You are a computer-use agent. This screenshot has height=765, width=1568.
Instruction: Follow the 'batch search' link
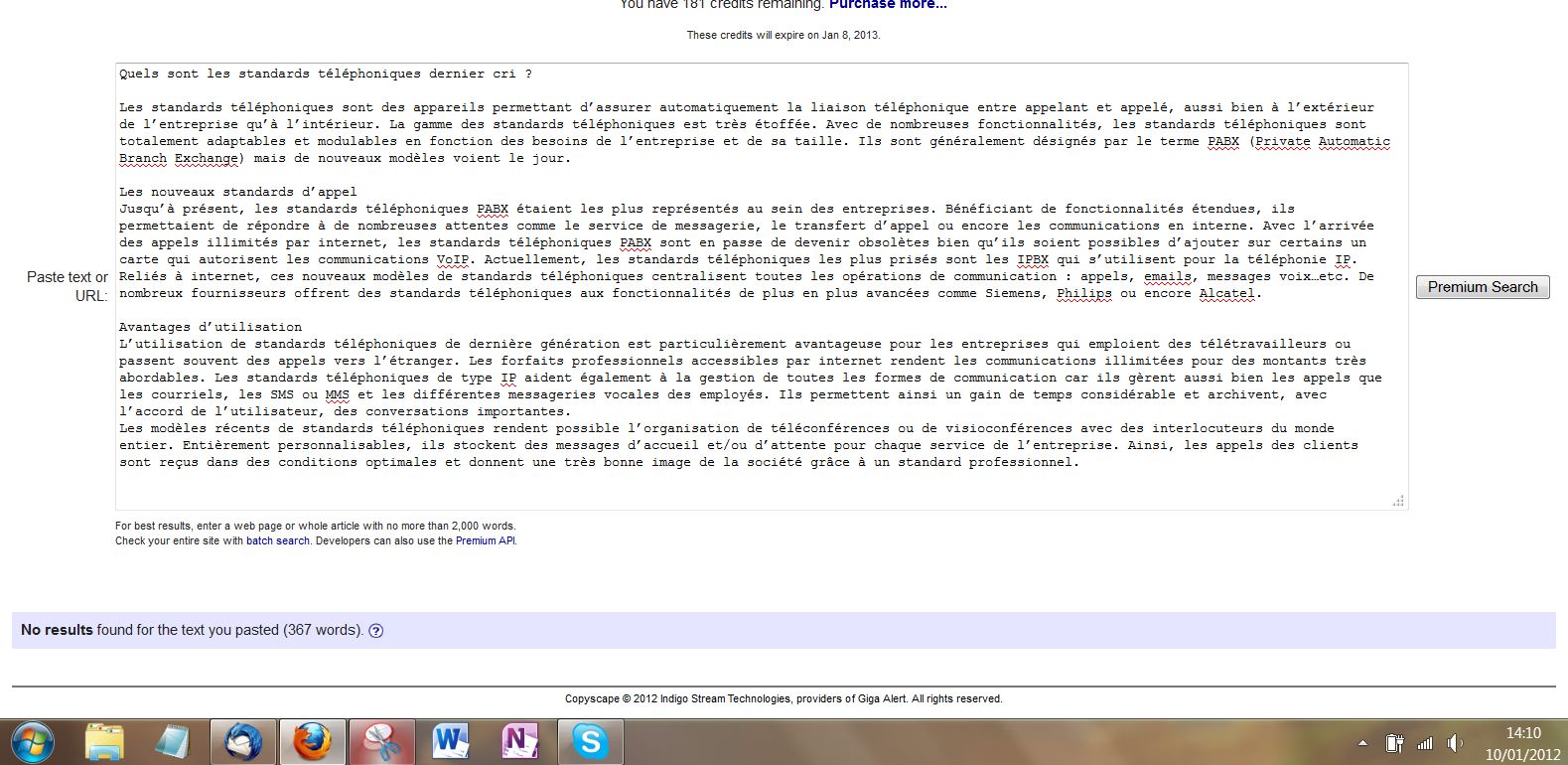(278, 541)
